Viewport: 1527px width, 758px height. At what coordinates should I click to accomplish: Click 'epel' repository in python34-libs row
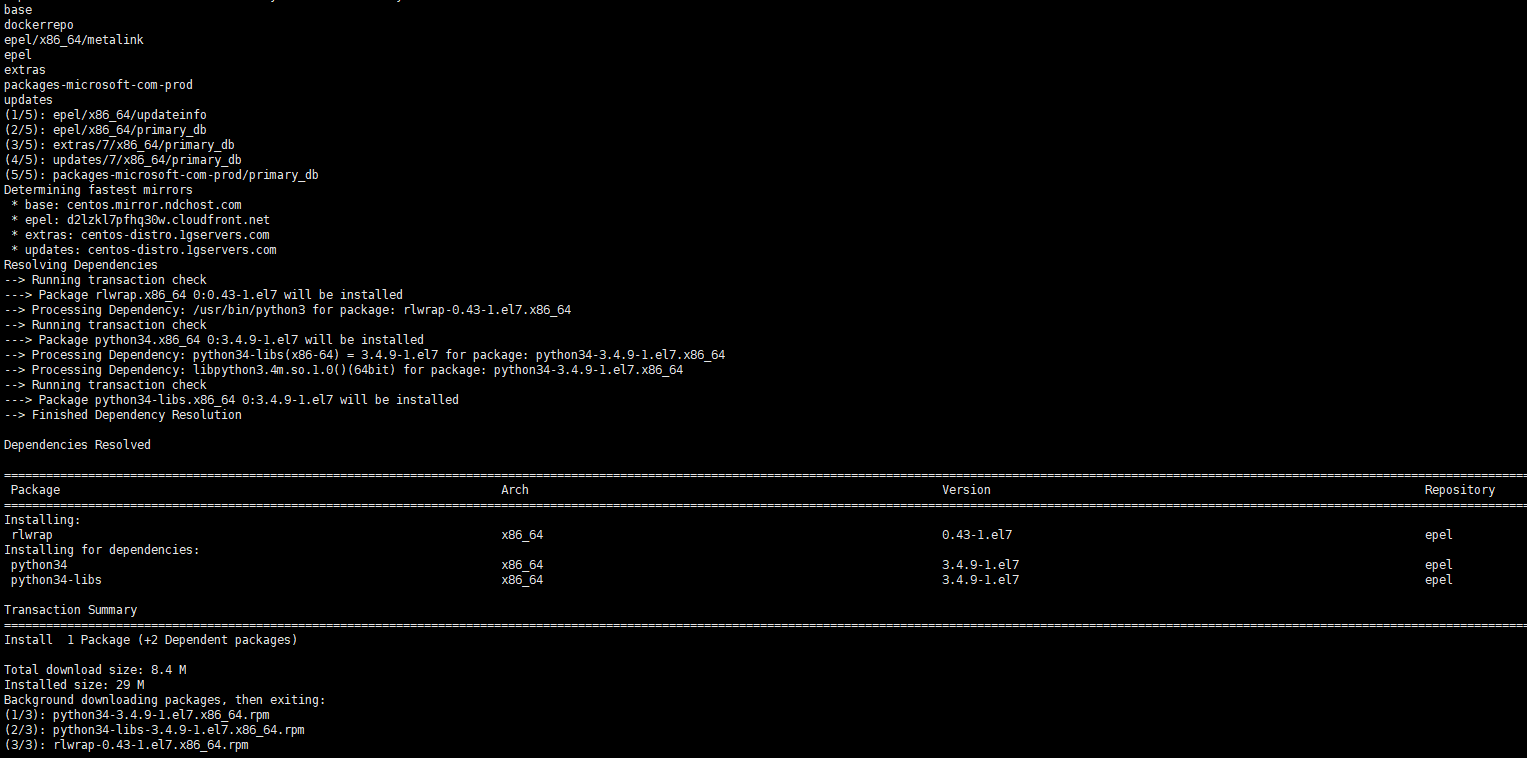click(x=1439, y=580)
